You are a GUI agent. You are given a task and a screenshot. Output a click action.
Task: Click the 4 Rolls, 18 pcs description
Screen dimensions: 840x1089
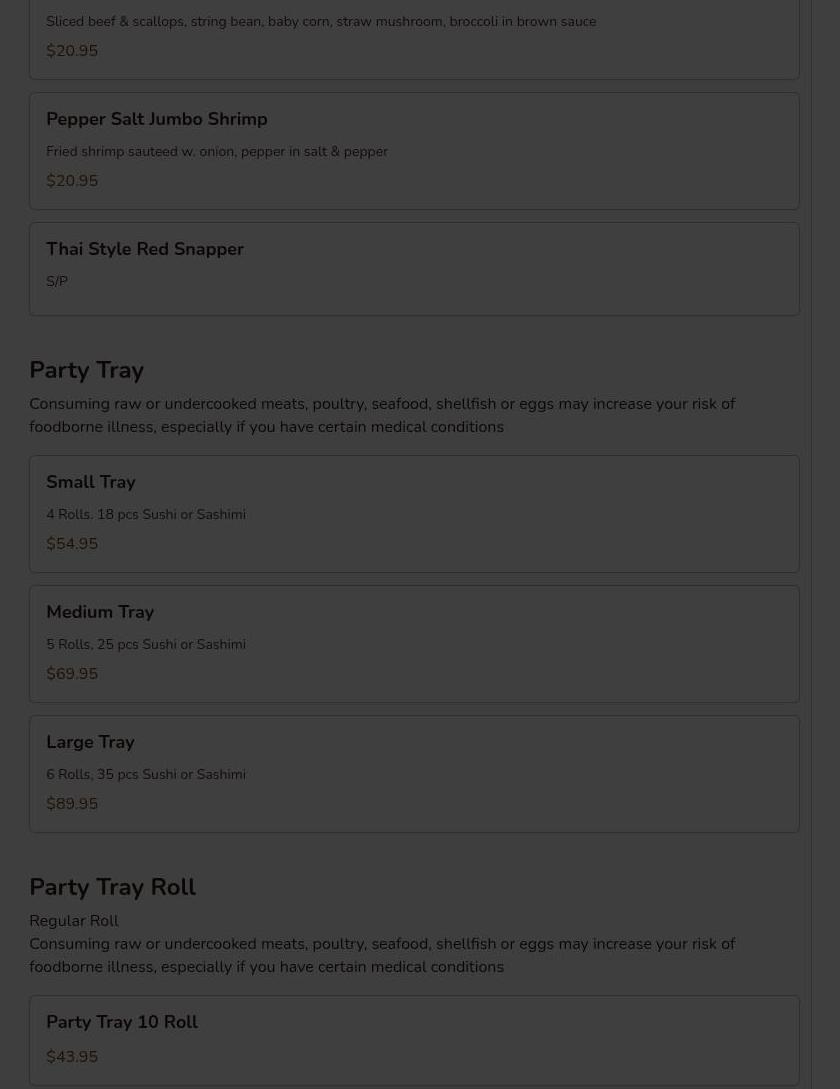click(x=146, y=515)
